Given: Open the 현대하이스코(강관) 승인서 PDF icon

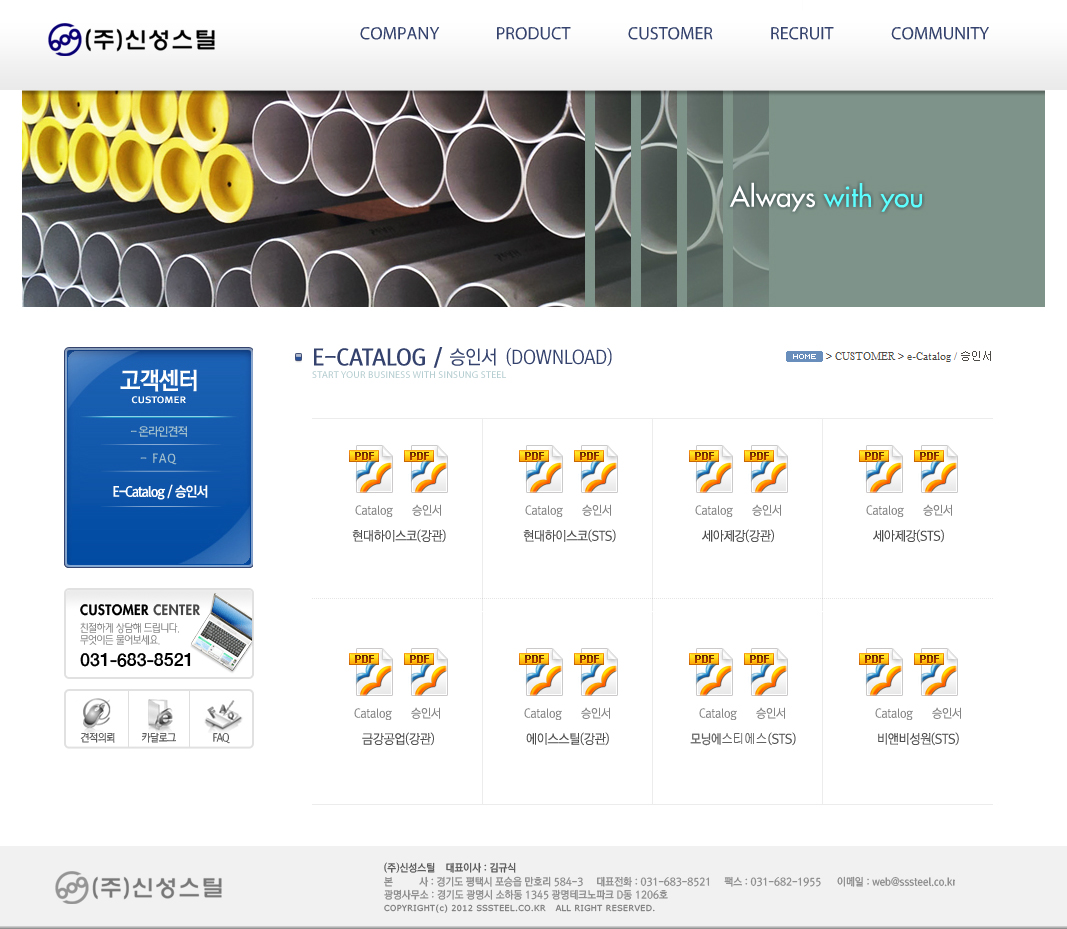Looking at the screenshot, I should (x=426, y=470).
